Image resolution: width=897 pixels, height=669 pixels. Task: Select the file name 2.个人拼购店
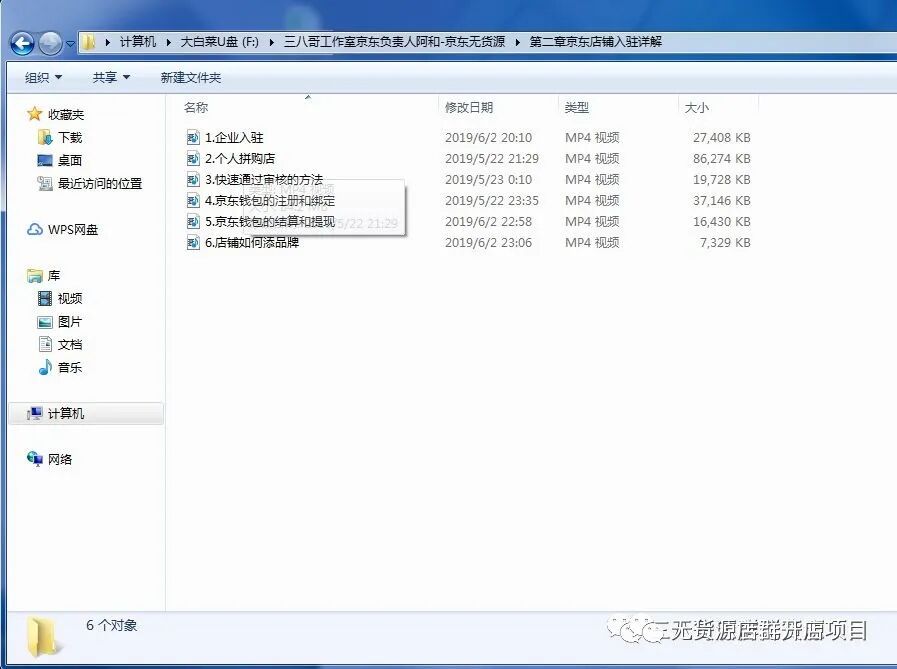pyautogui.click(x=240, y=159)
